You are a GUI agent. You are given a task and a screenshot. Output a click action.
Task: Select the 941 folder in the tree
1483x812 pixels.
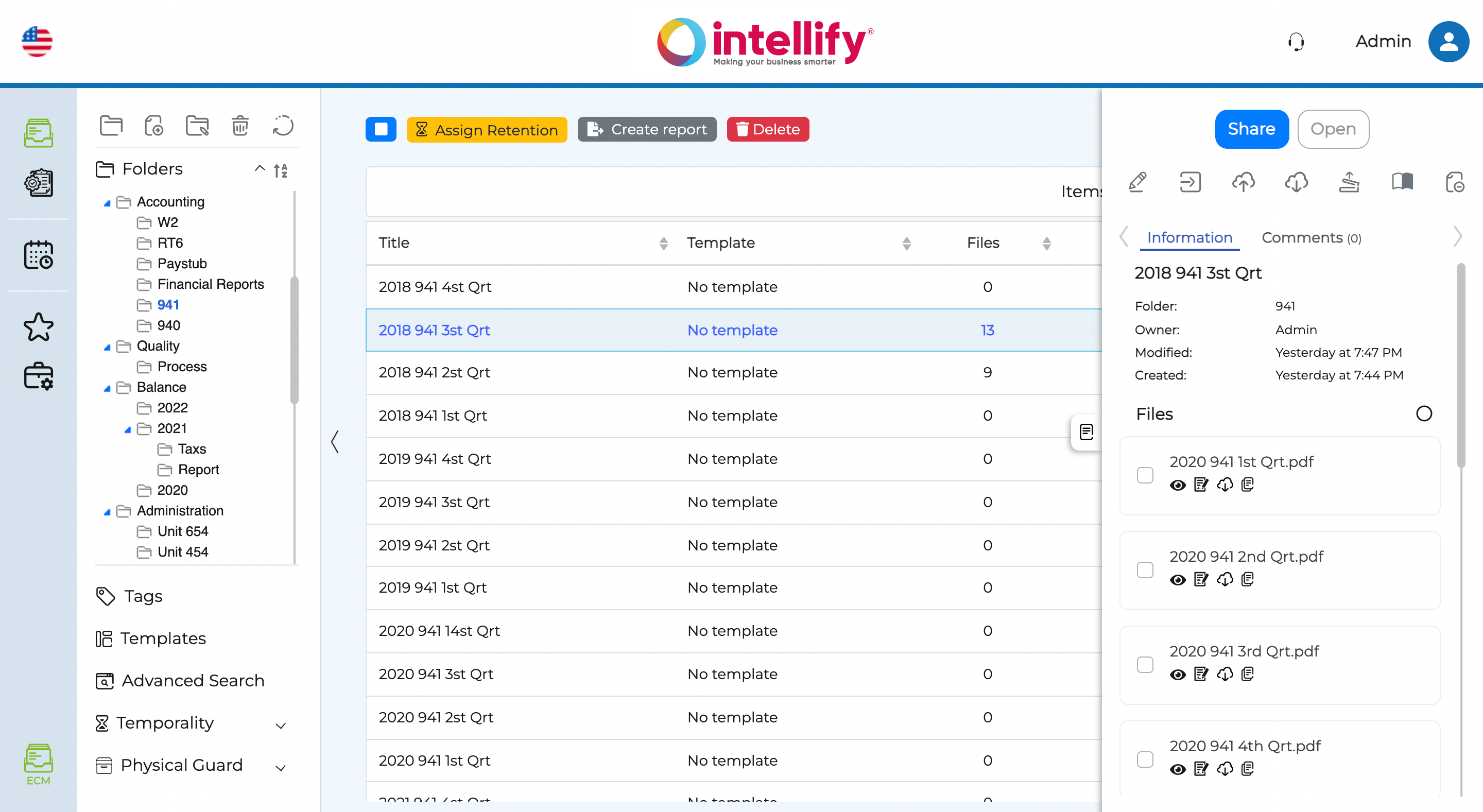pyautogui.click(x=167, y=304)
